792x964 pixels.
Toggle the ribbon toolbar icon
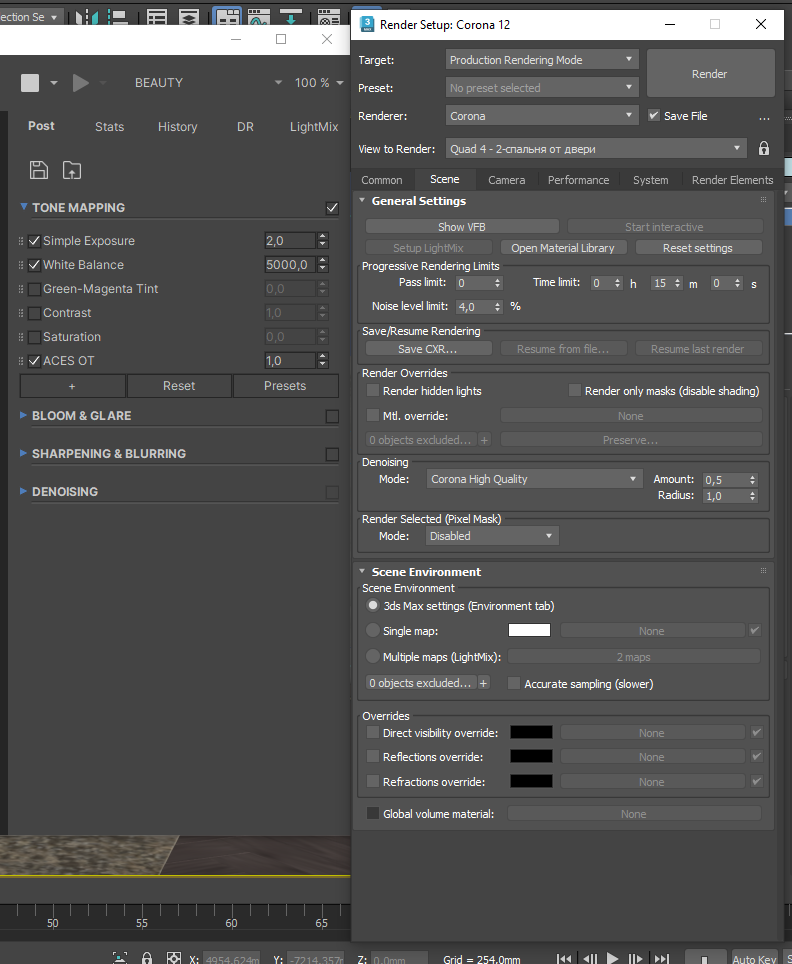227,17
